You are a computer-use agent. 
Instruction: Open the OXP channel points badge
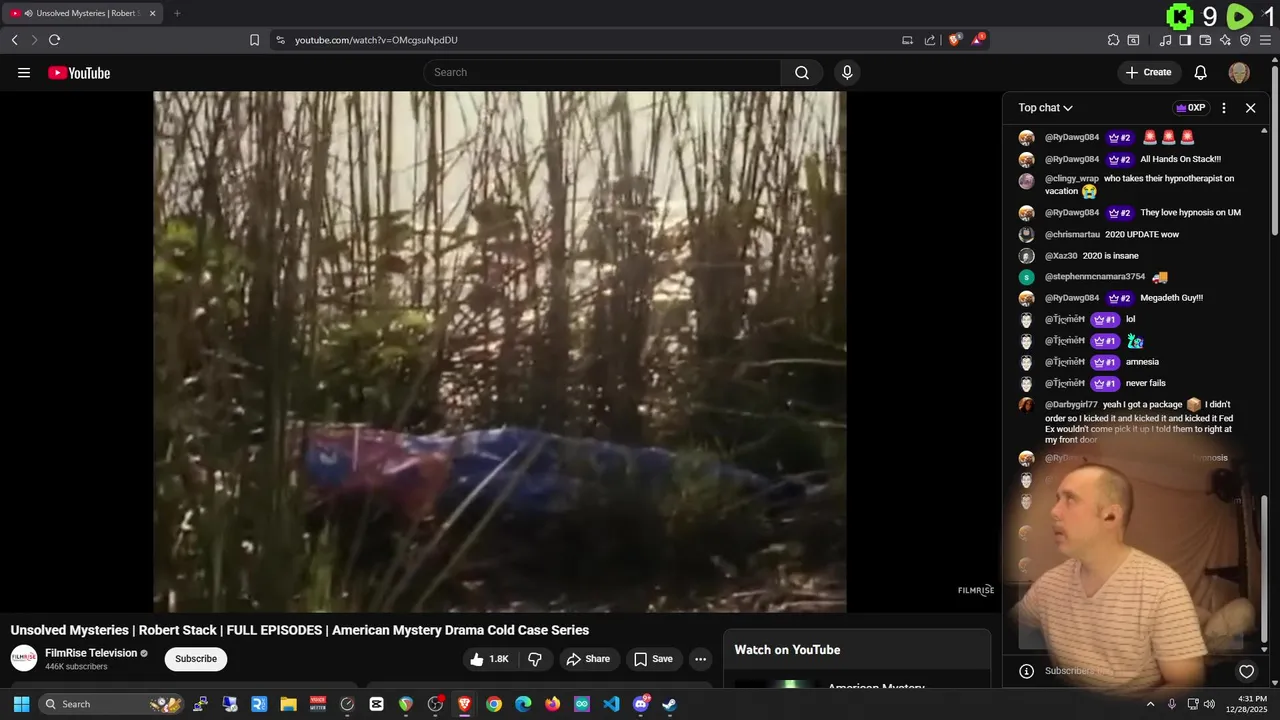coord(1190,108)
